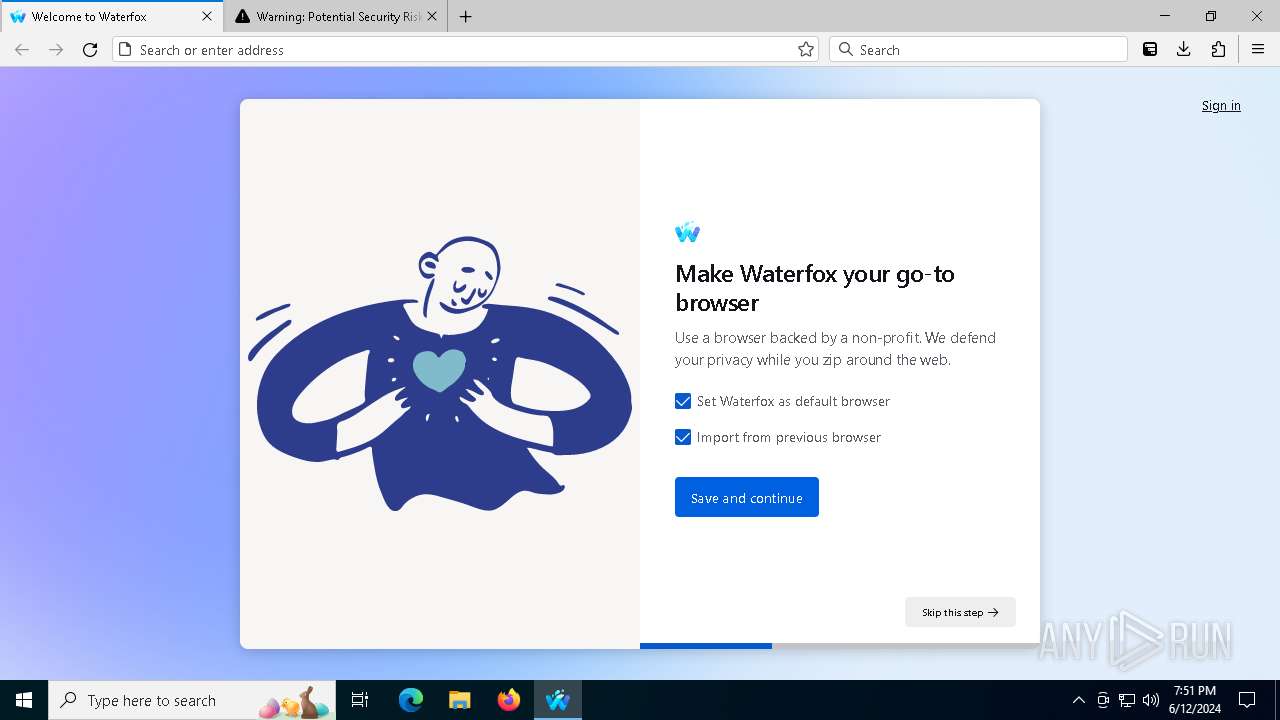Open the Sign in link
The width and height of the screenshot is (1280, 720).
pos(1221,106)
